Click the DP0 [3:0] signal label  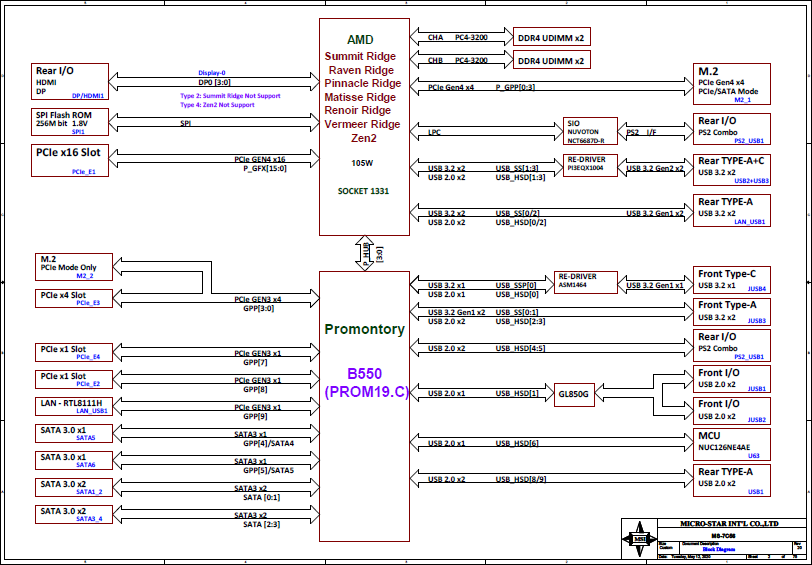(x=214, y=82)
